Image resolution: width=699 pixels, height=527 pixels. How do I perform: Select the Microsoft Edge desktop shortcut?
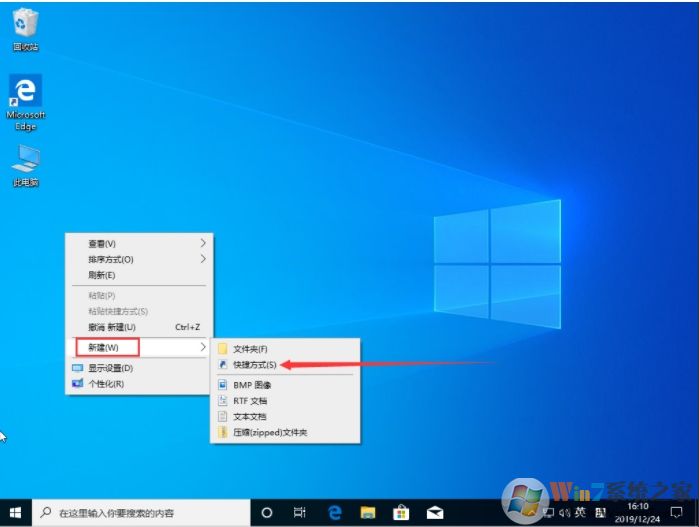25,103
